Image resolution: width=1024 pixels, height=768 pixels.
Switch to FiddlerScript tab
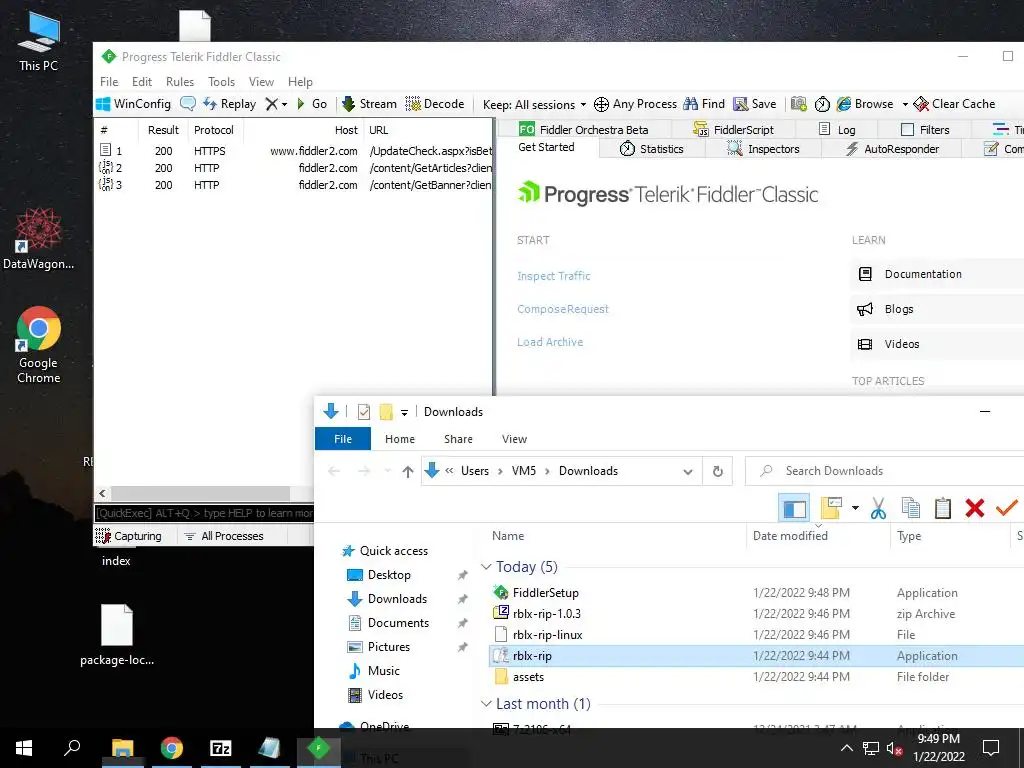pos(733,129)
